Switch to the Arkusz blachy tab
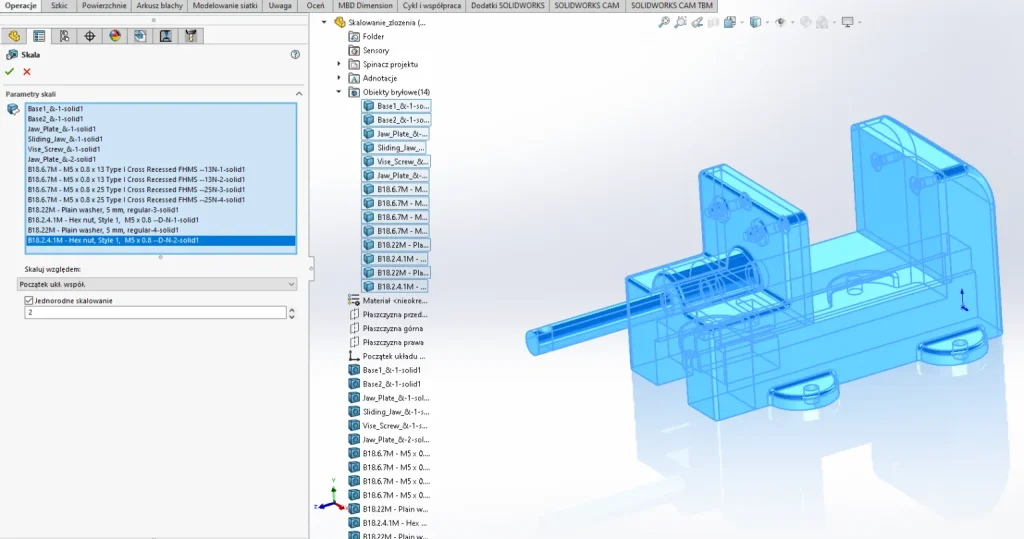 click(x=159, y=5)
